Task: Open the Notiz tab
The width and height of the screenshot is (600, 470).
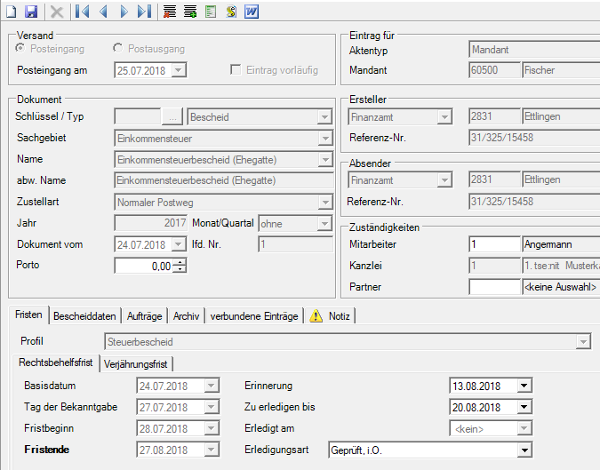Action: coord(331,316)
